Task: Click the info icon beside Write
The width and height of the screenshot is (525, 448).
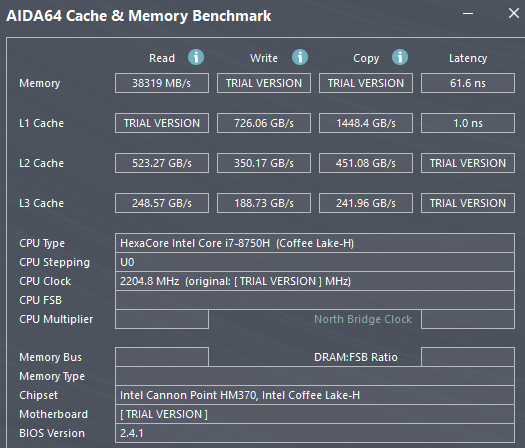Action: tap(300, 57)
